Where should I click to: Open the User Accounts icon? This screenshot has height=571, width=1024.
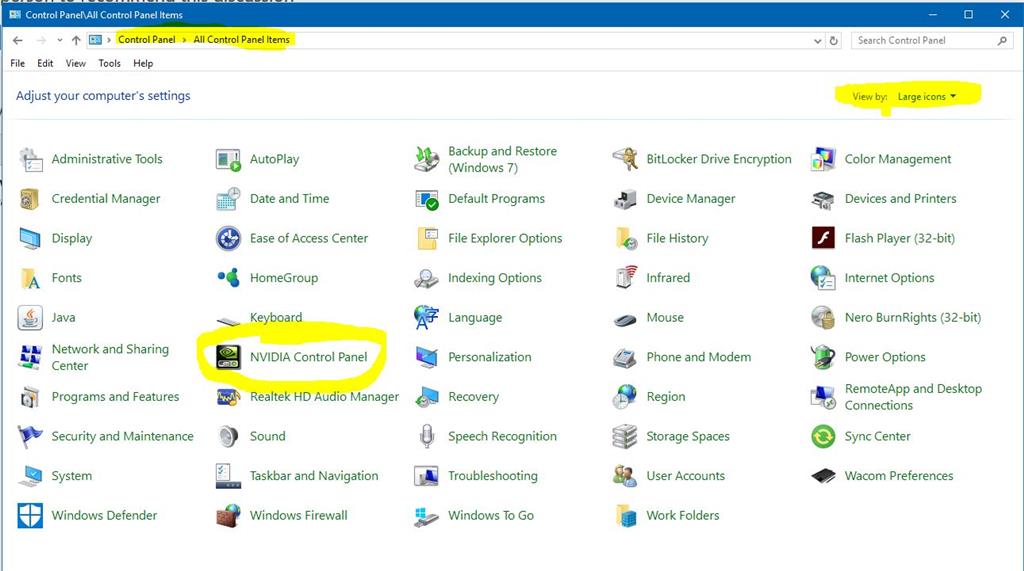click(625, 476)
